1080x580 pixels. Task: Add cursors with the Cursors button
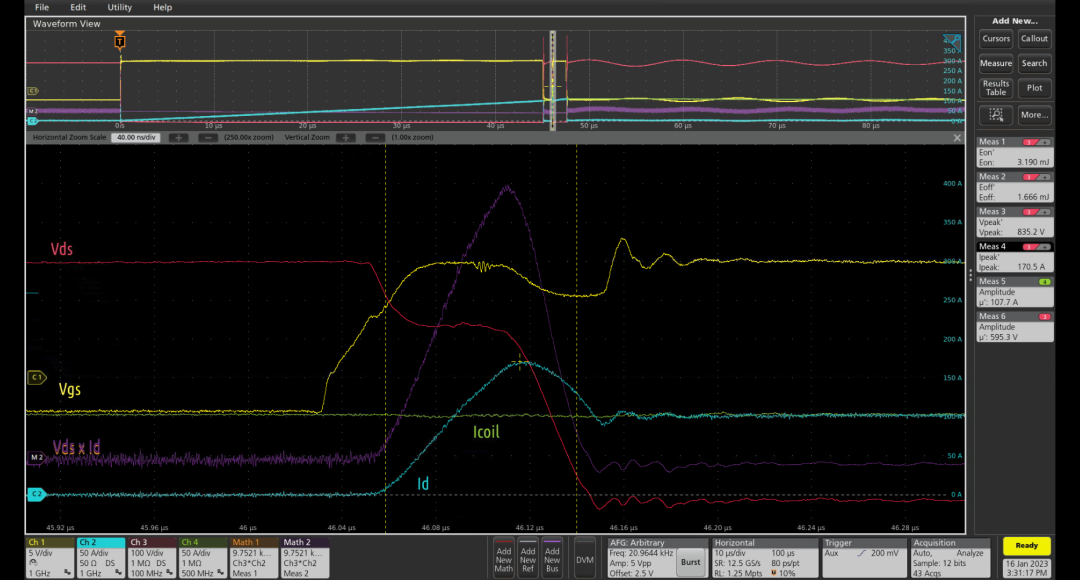(996, 39)
